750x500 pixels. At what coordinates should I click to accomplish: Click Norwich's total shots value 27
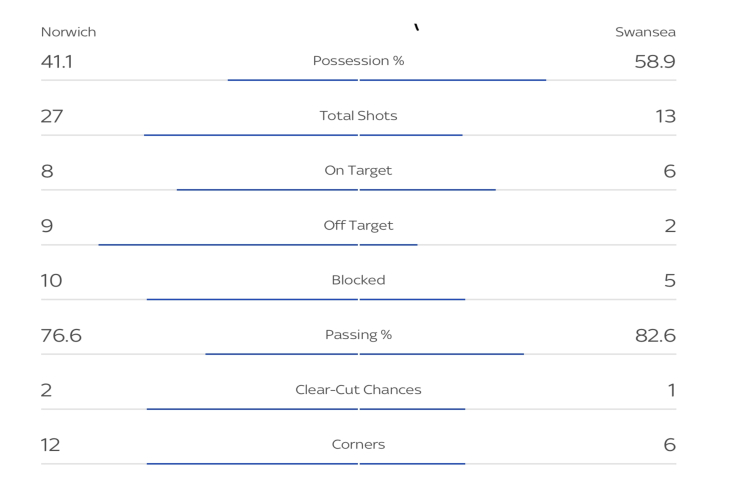coord(52,116)
